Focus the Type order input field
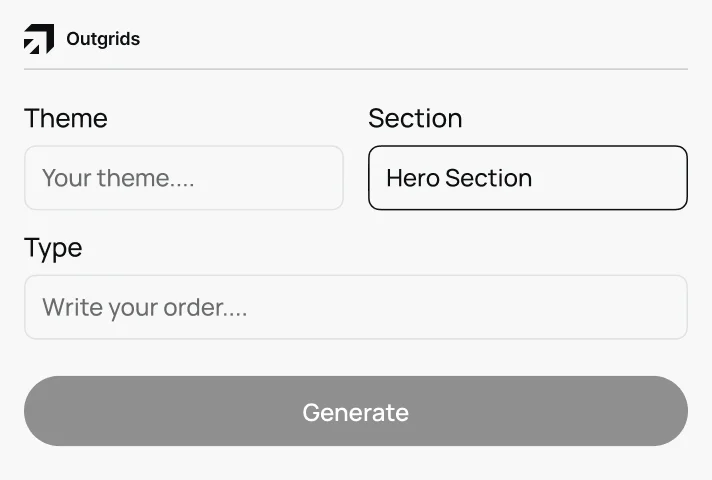Image resolution: width=712 pixels, height=480 pixels. tap(355, 307)
